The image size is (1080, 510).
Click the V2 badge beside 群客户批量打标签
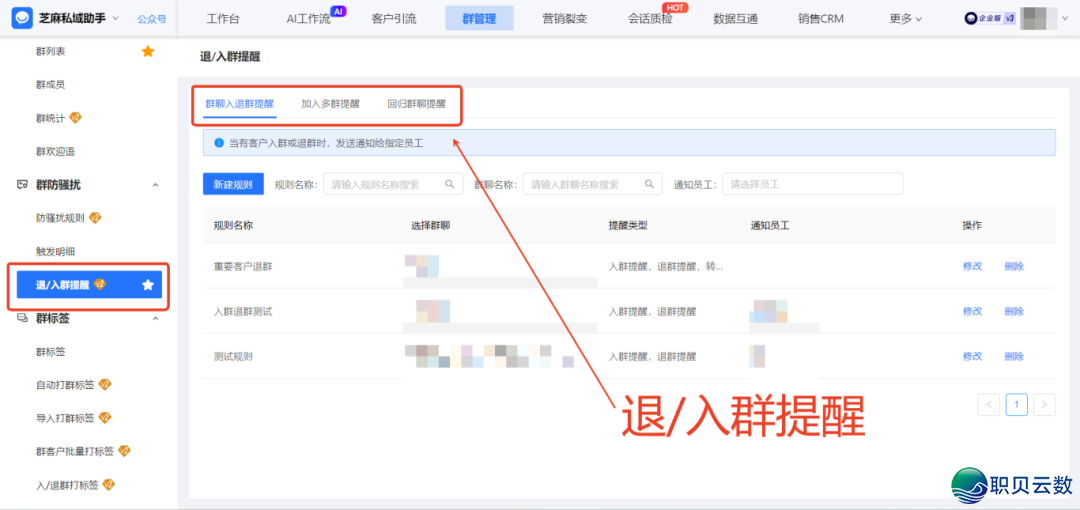[124, 451]
